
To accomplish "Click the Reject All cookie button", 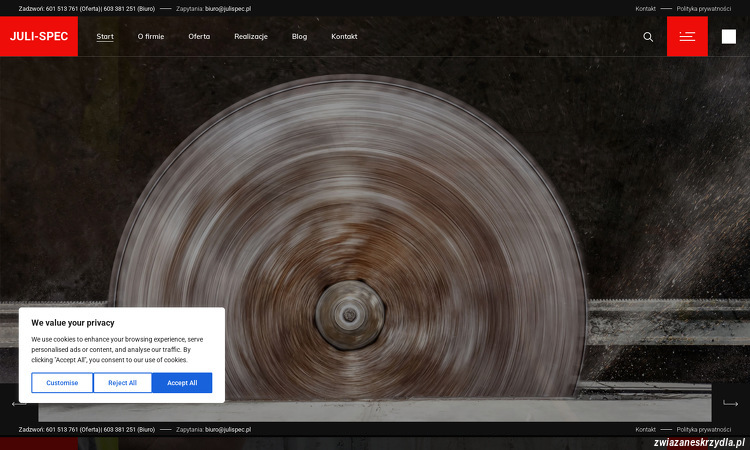I will pos(122,383).
